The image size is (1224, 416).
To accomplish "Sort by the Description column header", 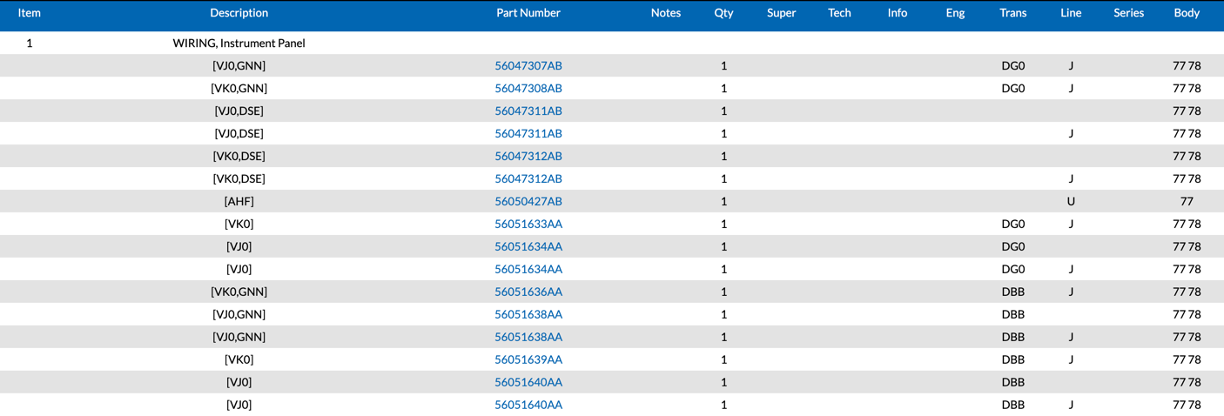I will pyautogui.click(x=239, y=13).
